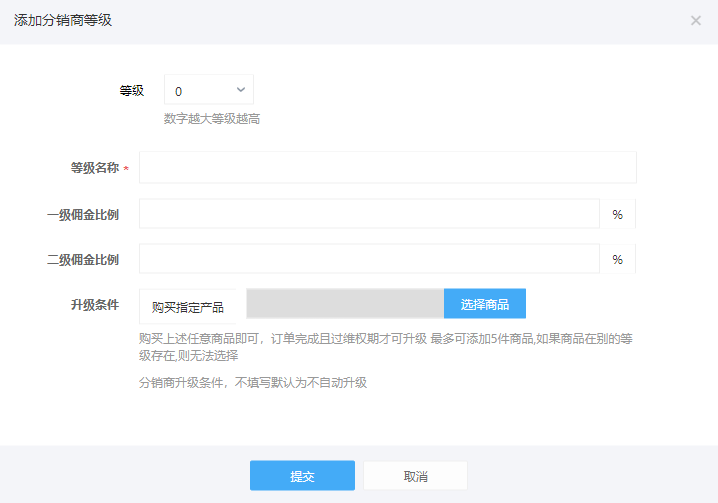Focus the 一级佣金比例 input field
718x503 pixels.
370,214
